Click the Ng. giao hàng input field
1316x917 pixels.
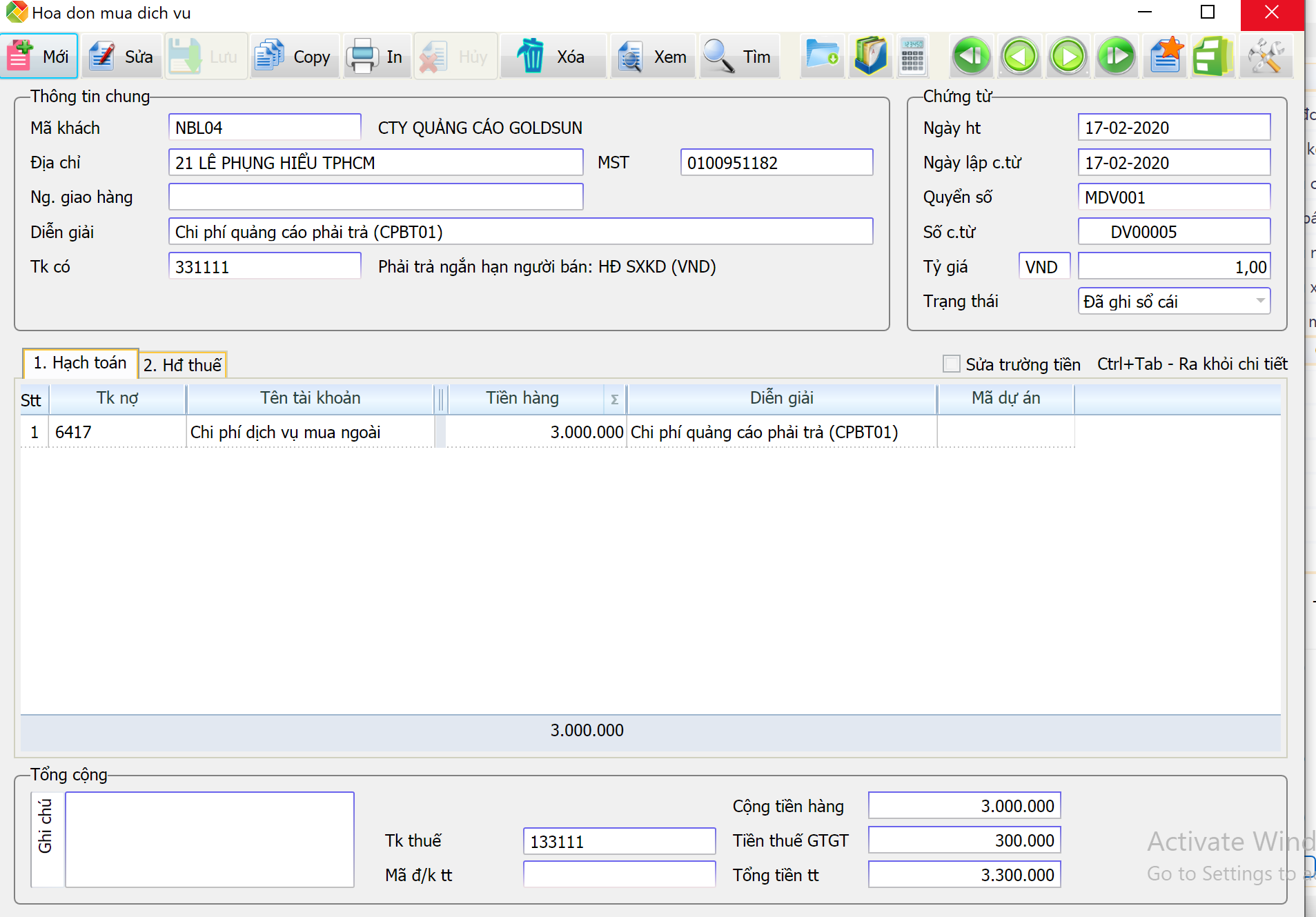(375, 197)
